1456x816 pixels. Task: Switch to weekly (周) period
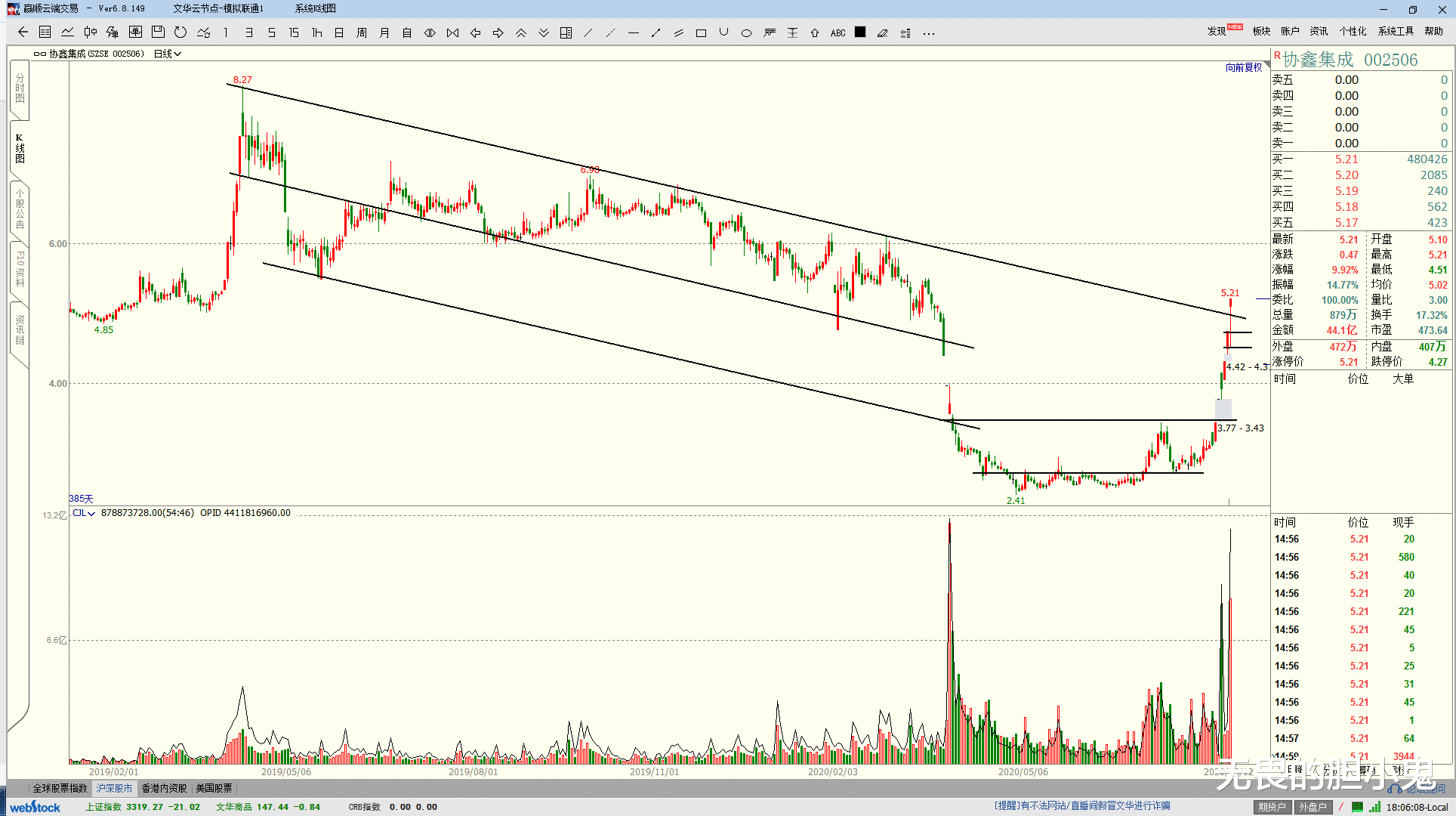click(361, 32)
